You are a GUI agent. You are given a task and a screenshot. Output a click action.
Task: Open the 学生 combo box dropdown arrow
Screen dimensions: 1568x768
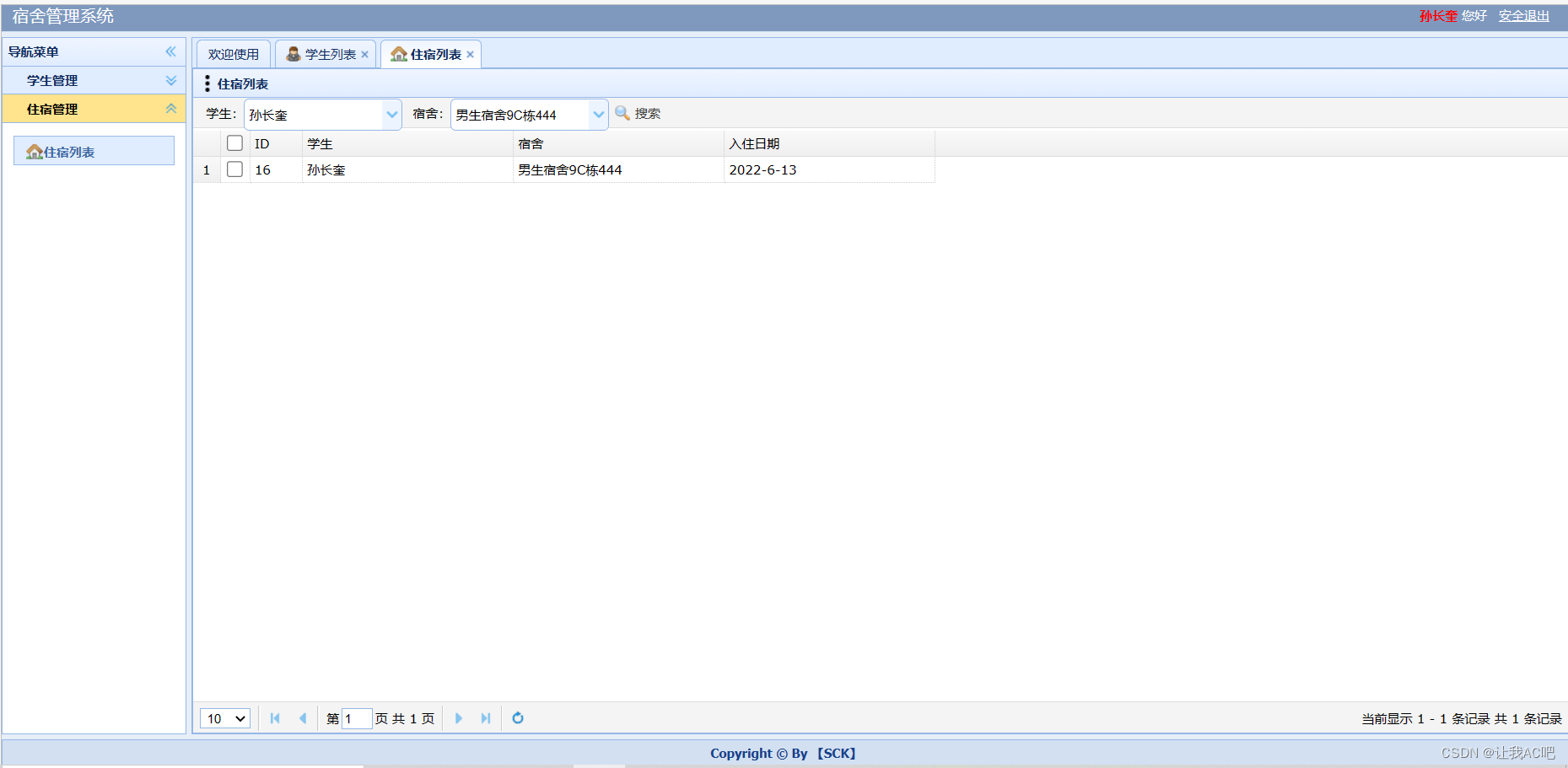(392, 115)
